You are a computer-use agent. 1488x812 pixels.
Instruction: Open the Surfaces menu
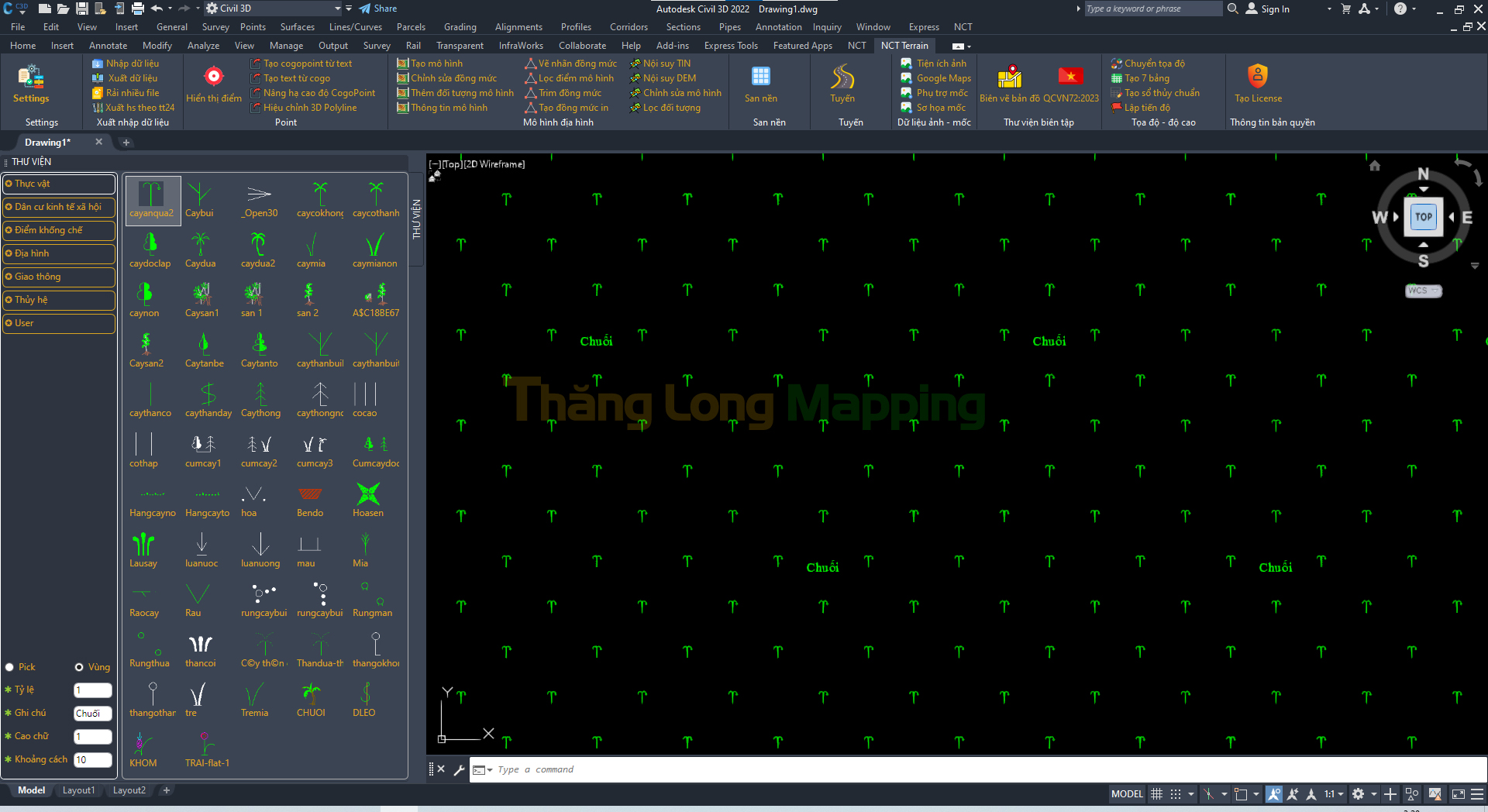click(297, 27)
